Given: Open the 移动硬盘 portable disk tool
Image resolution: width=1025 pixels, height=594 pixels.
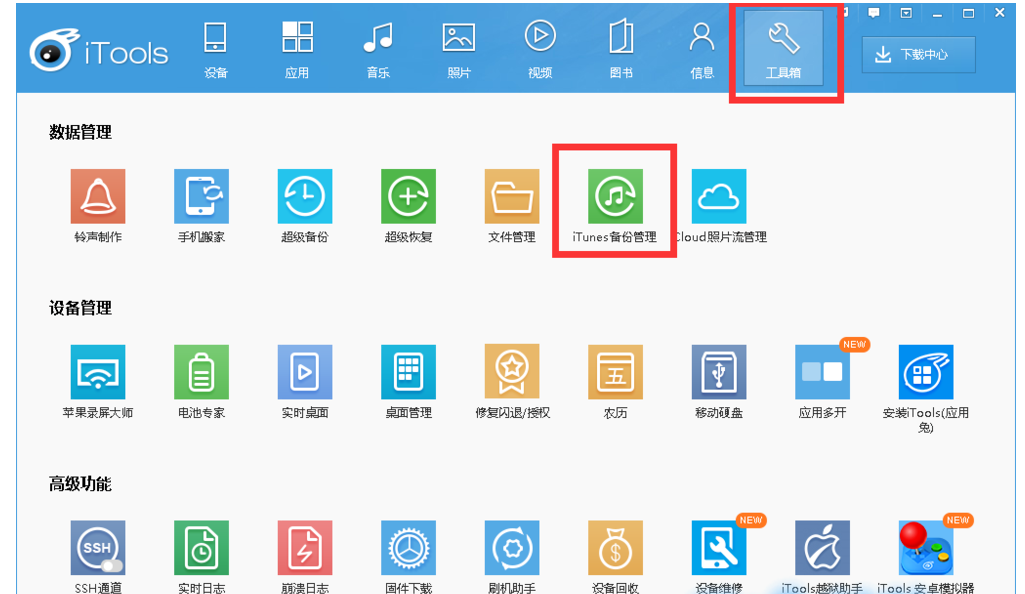Looking at the screenshot, I should (x=719, y=372).
